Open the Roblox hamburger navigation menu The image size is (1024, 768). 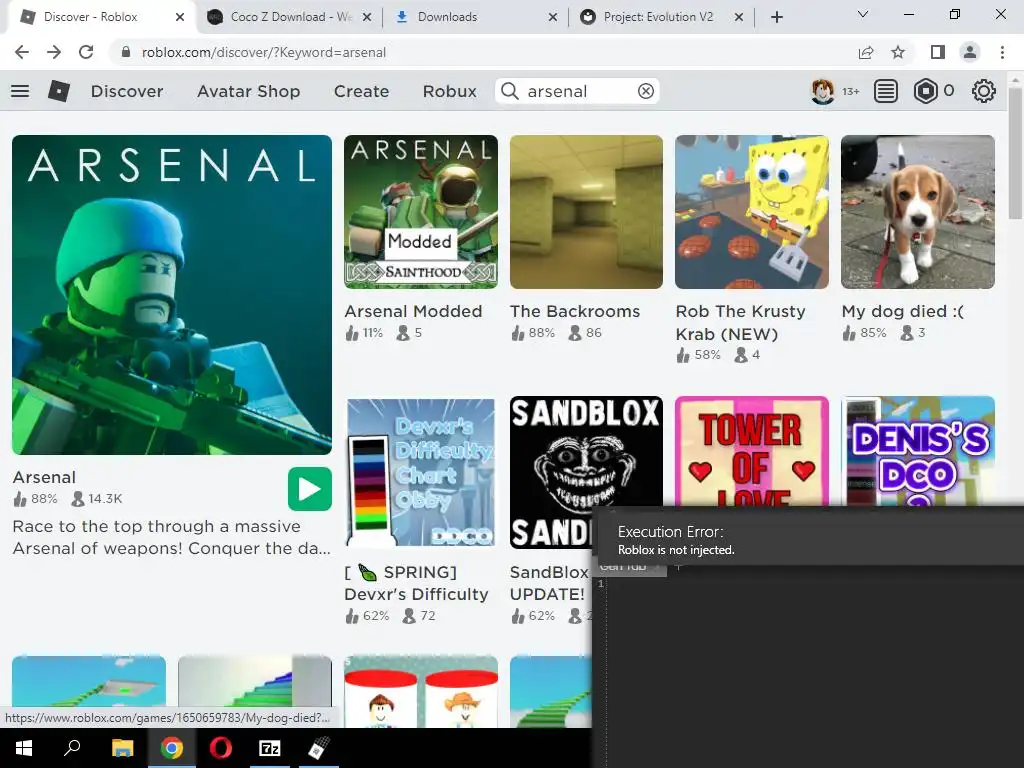click(x=20, y=91)
